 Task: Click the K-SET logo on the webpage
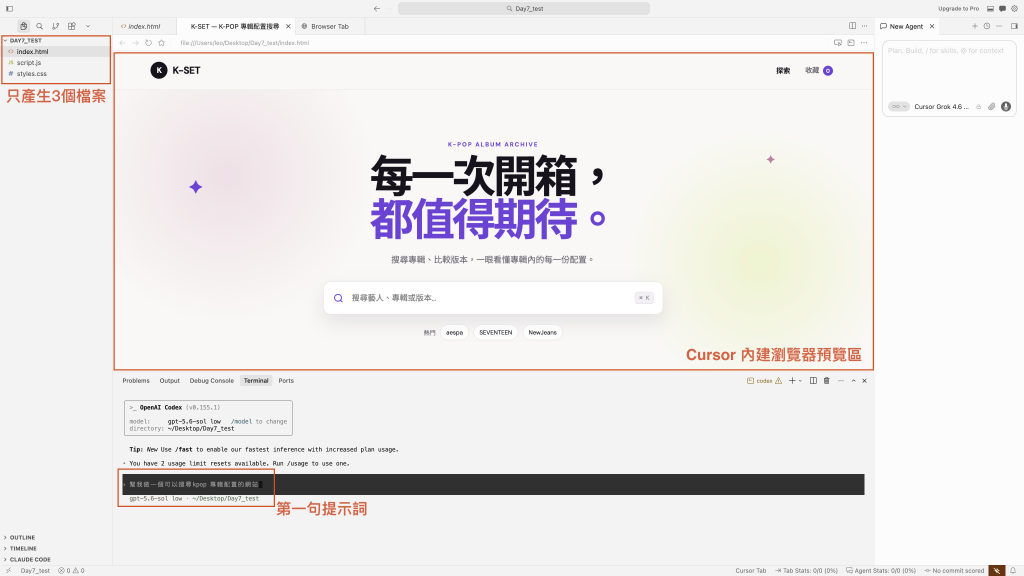coord(175,71)
